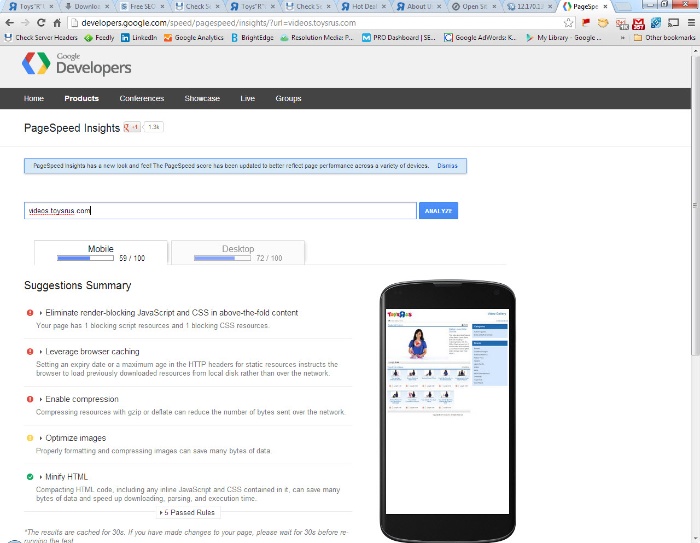
Task: Open the Feedly bookmark
Action: pyautogui.click(x=100, y=38)
